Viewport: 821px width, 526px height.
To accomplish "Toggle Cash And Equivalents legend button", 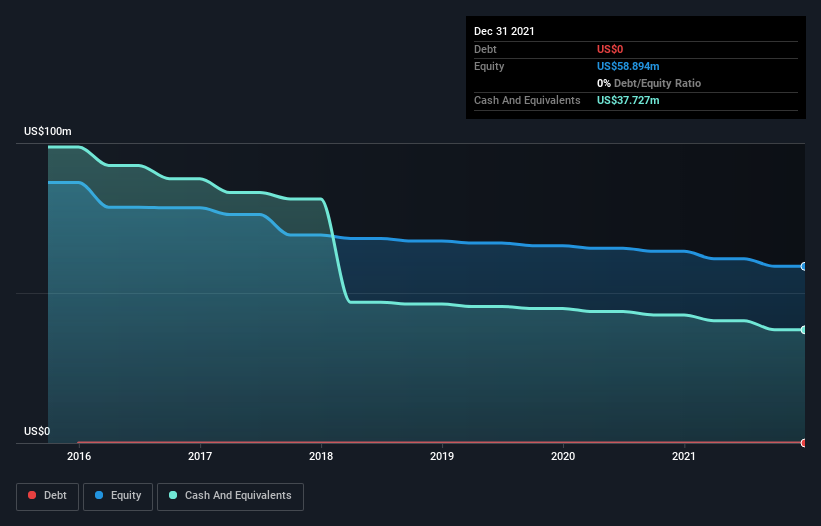I will [230, 496].
